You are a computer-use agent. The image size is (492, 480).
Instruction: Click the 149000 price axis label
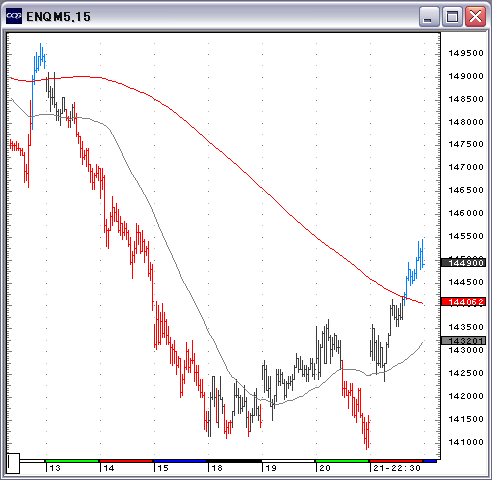pos(466,76)
